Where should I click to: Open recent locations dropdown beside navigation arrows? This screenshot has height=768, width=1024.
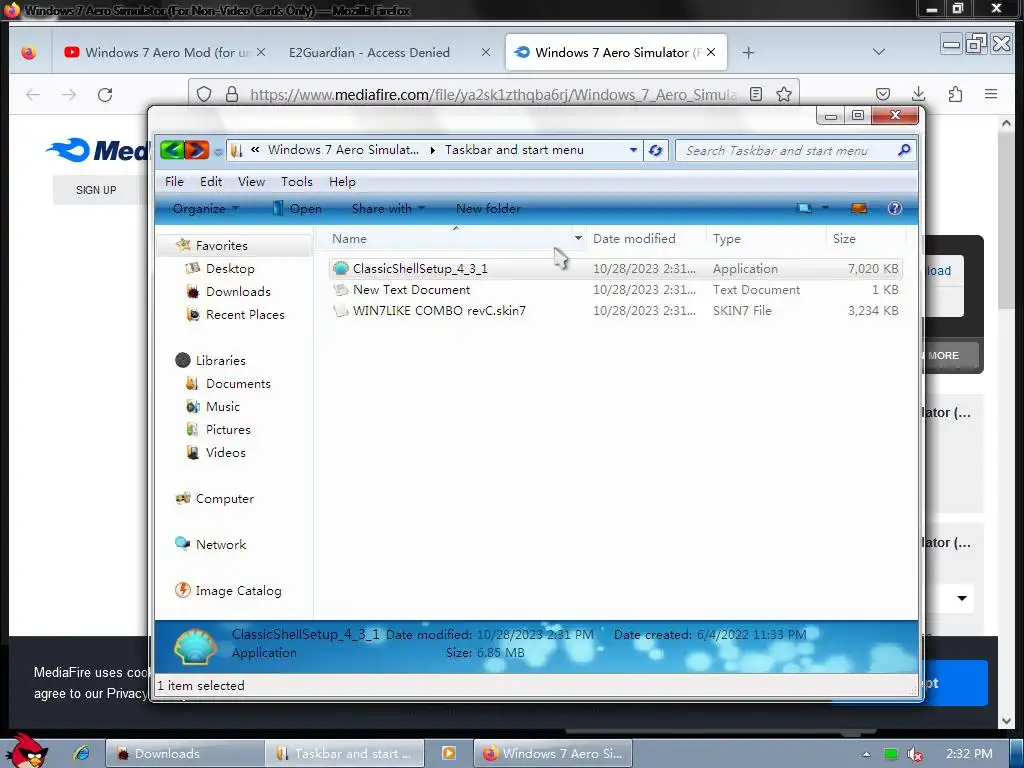click(x=217, y=152)
